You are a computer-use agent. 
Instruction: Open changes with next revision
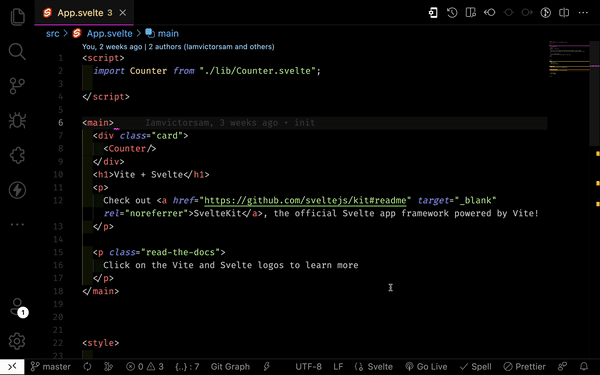527,13
